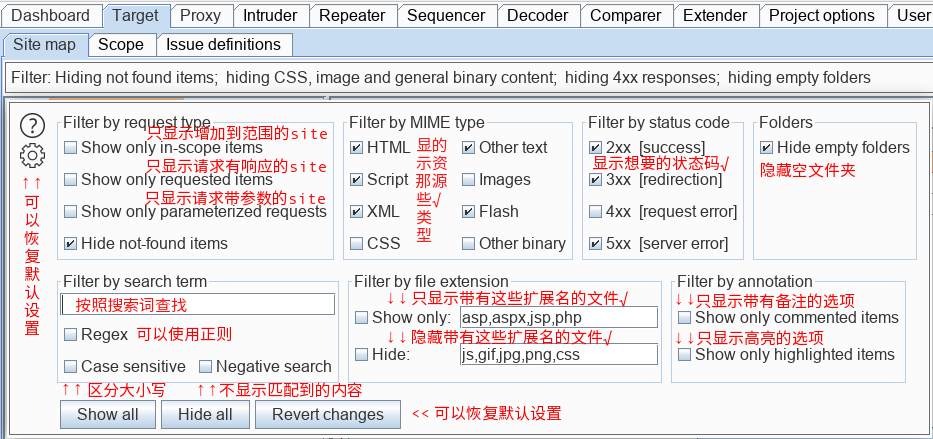Select the Site map sub-tab
Viewport: 933px width, 439px height.
pos(45,45)
